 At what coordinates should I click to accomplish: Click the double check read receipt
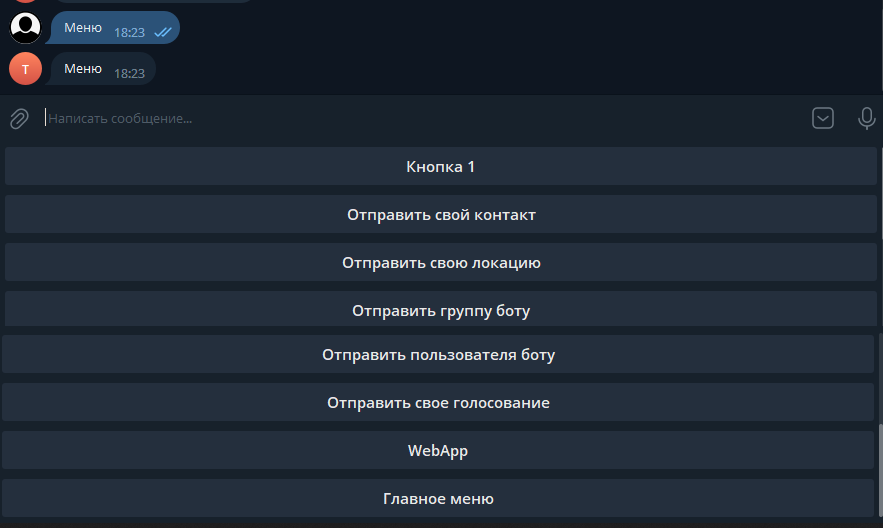click(163, 33)
